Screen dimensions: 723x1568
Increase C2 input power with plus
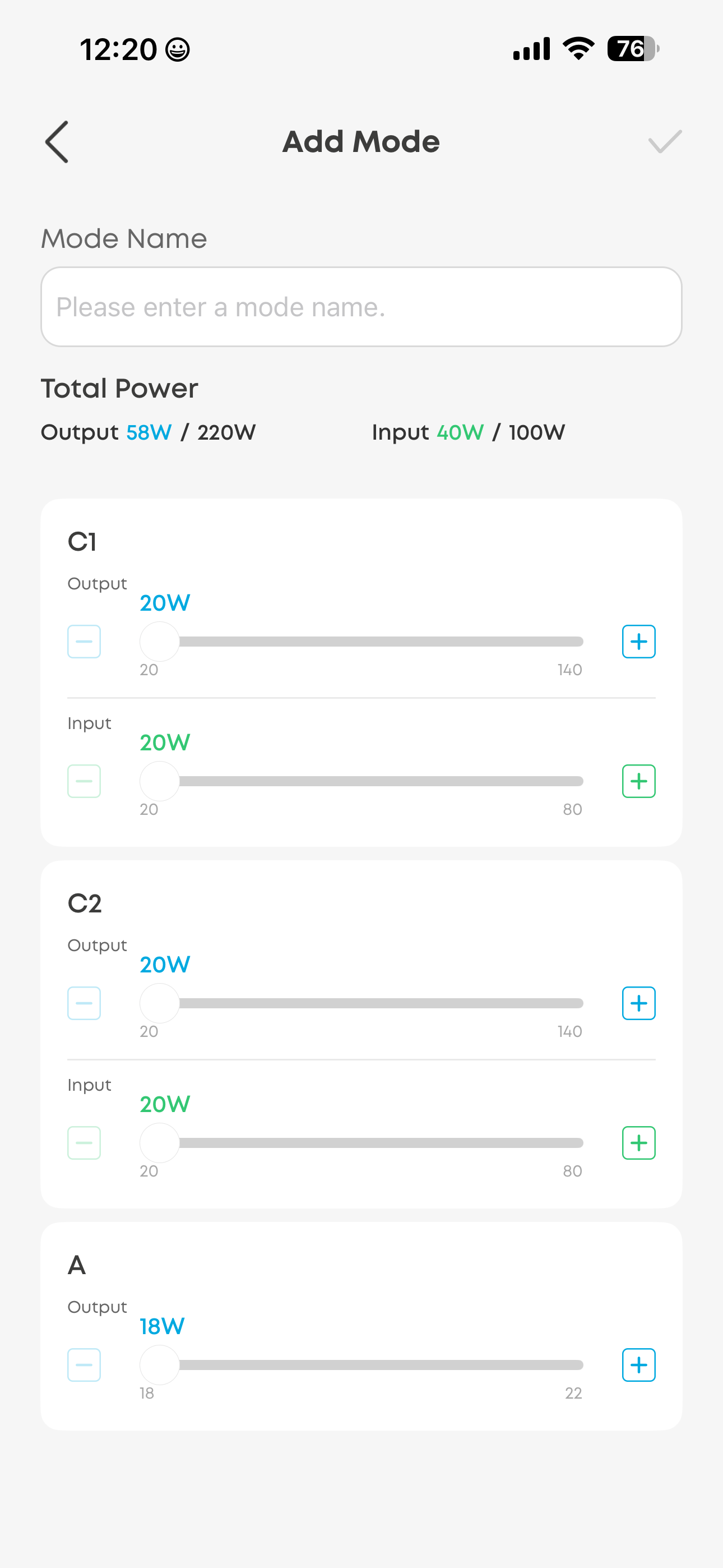(638, 1142)
